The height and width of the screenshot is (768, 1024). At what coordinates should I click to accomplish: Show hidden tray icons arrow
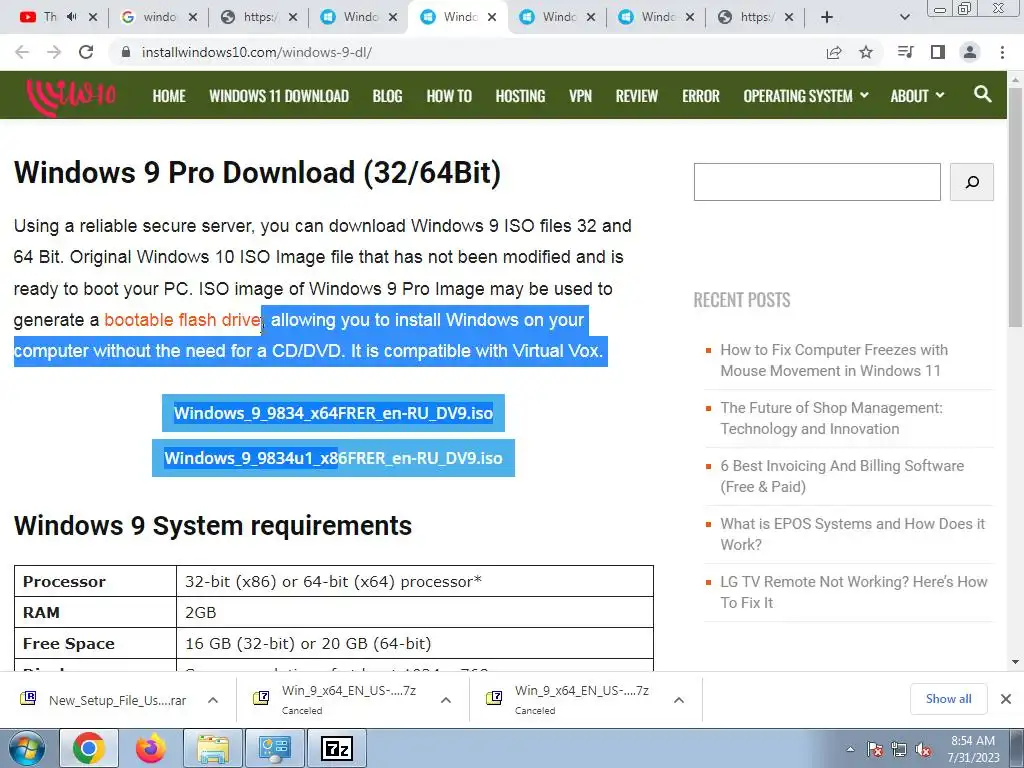coord(850,750)
